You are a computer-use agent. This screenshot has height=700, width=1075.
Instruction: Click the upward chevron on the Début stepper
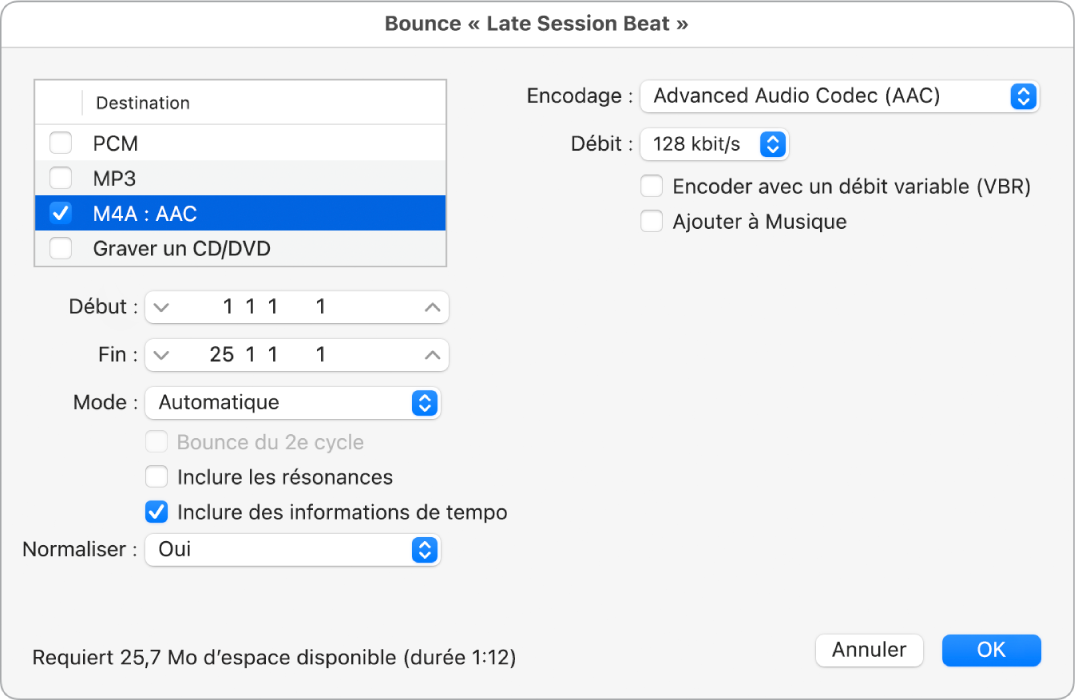pos(430,307)
